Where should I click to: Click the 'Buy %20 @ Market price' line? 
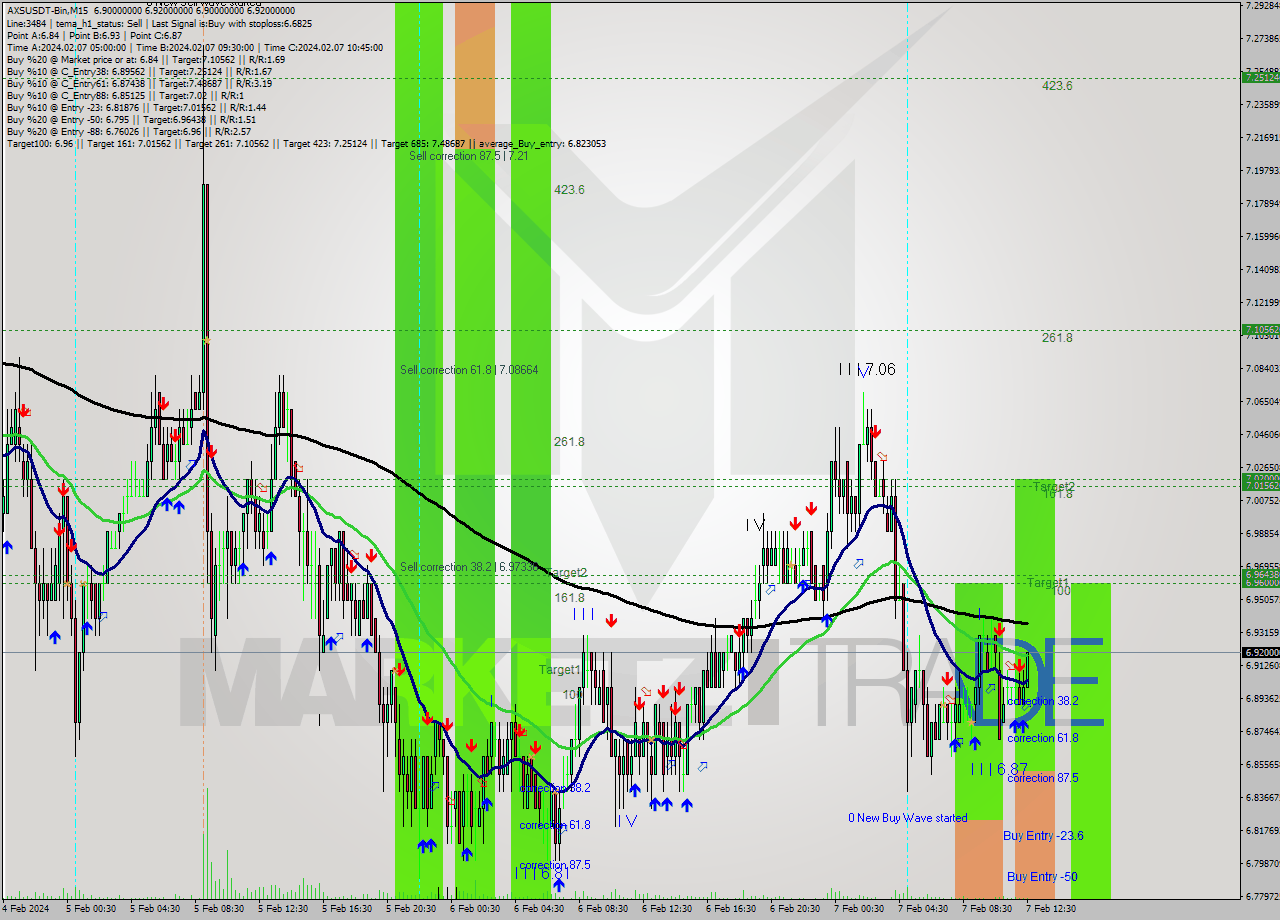click(x=145, y=59)
